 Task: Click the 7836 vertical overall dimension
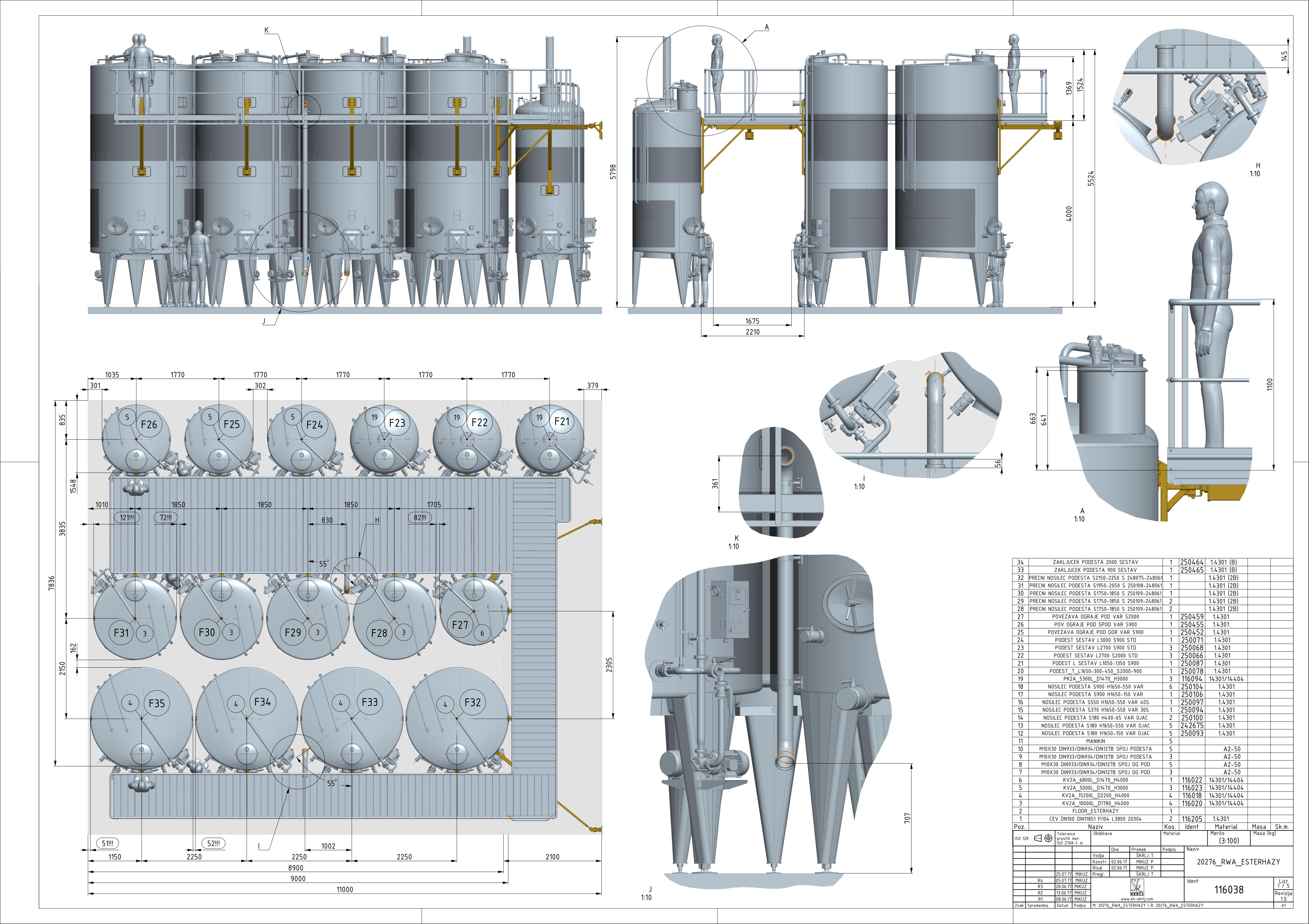tap(52, 583)
